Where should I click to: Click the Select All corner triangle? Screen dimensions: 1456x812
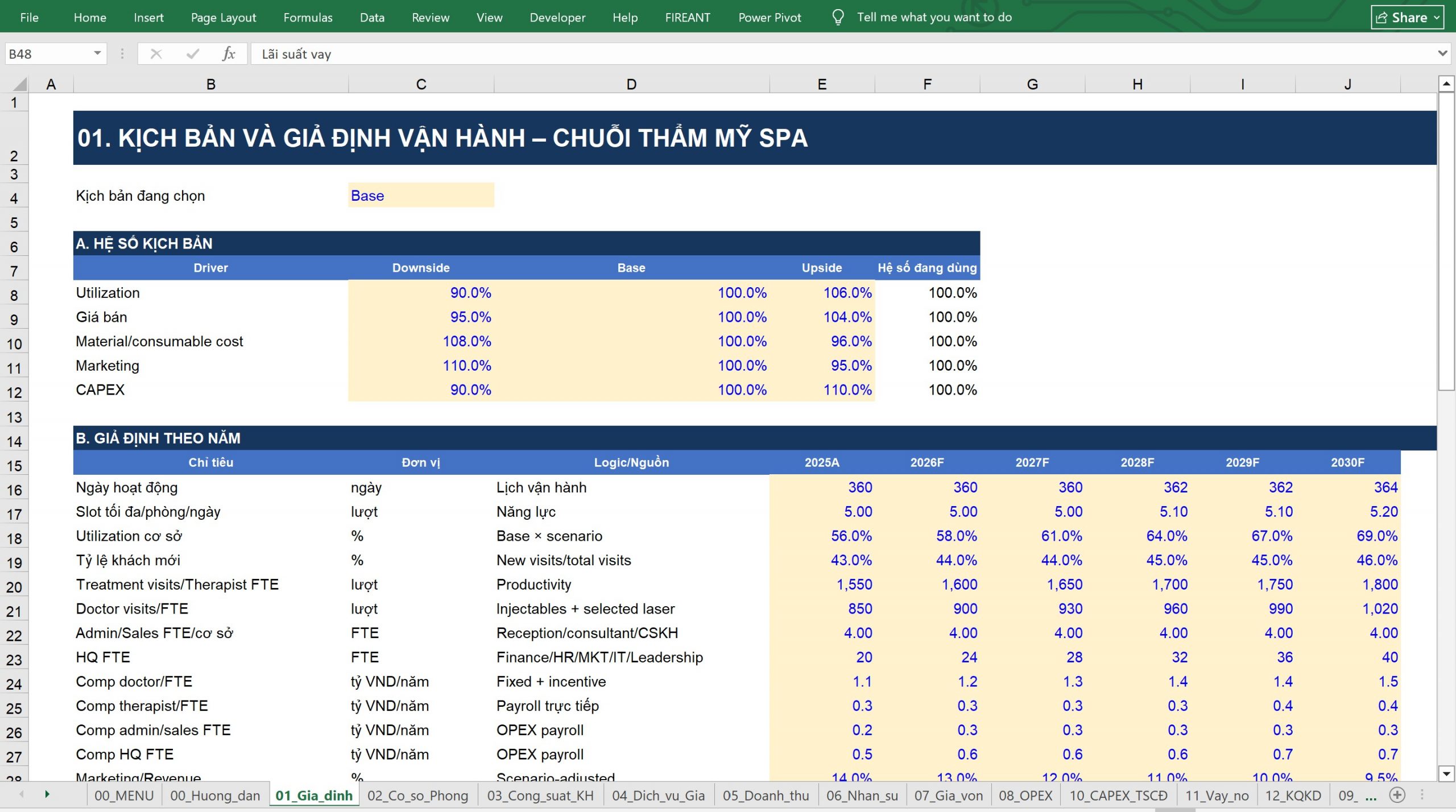[x=20, y=84]
